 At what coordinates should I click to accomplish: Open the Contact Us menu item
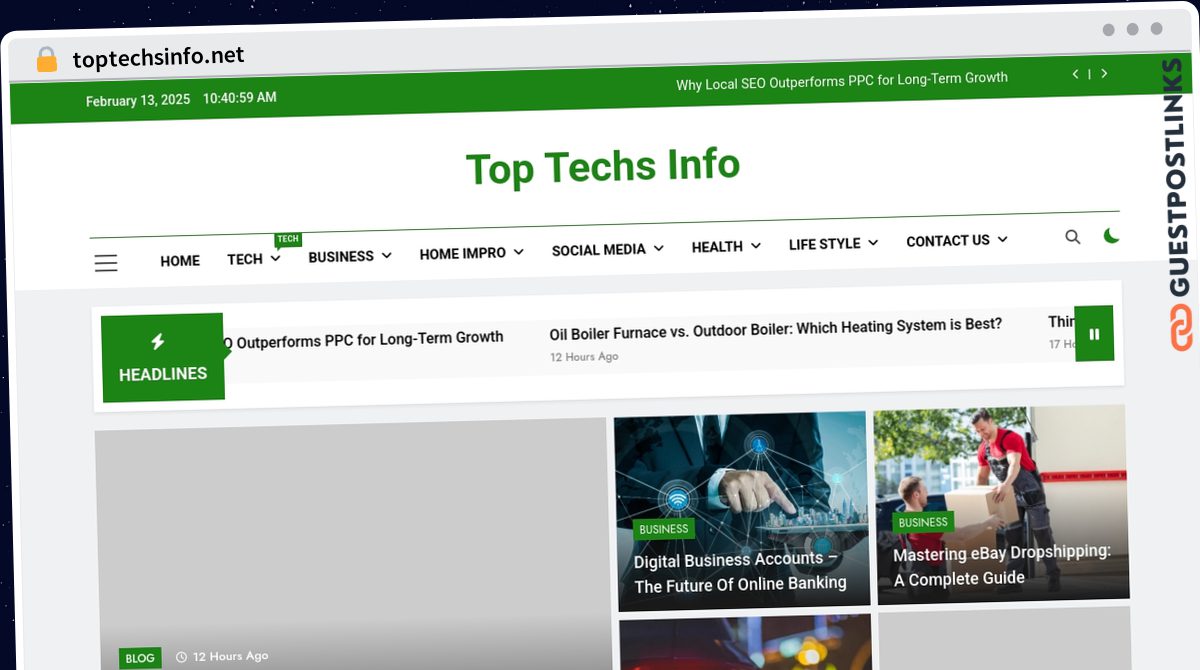pyautogui.click(x=948, y=241)
